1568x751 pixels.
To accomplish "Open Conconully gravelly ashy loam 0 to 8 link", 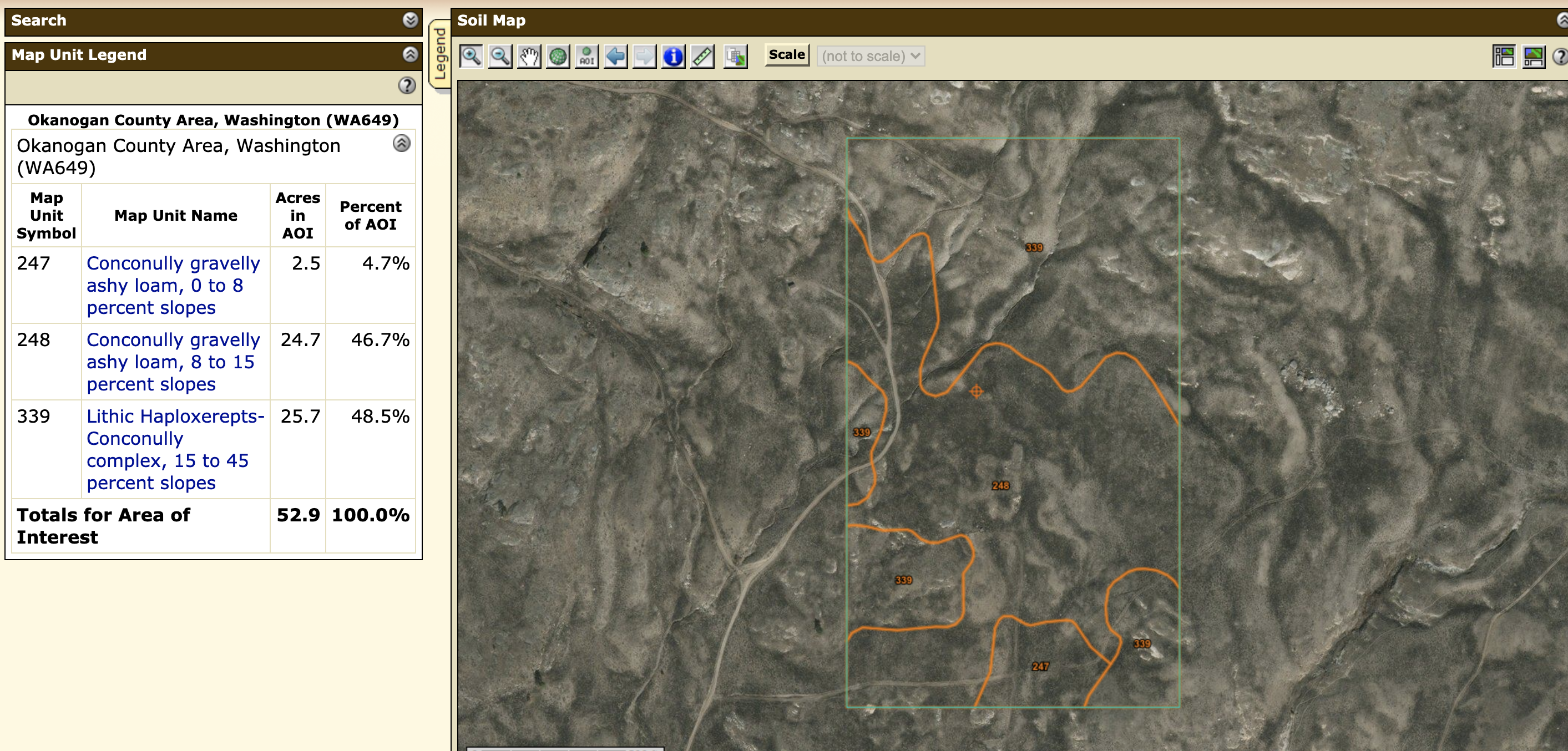I will (x=173, y=285).
